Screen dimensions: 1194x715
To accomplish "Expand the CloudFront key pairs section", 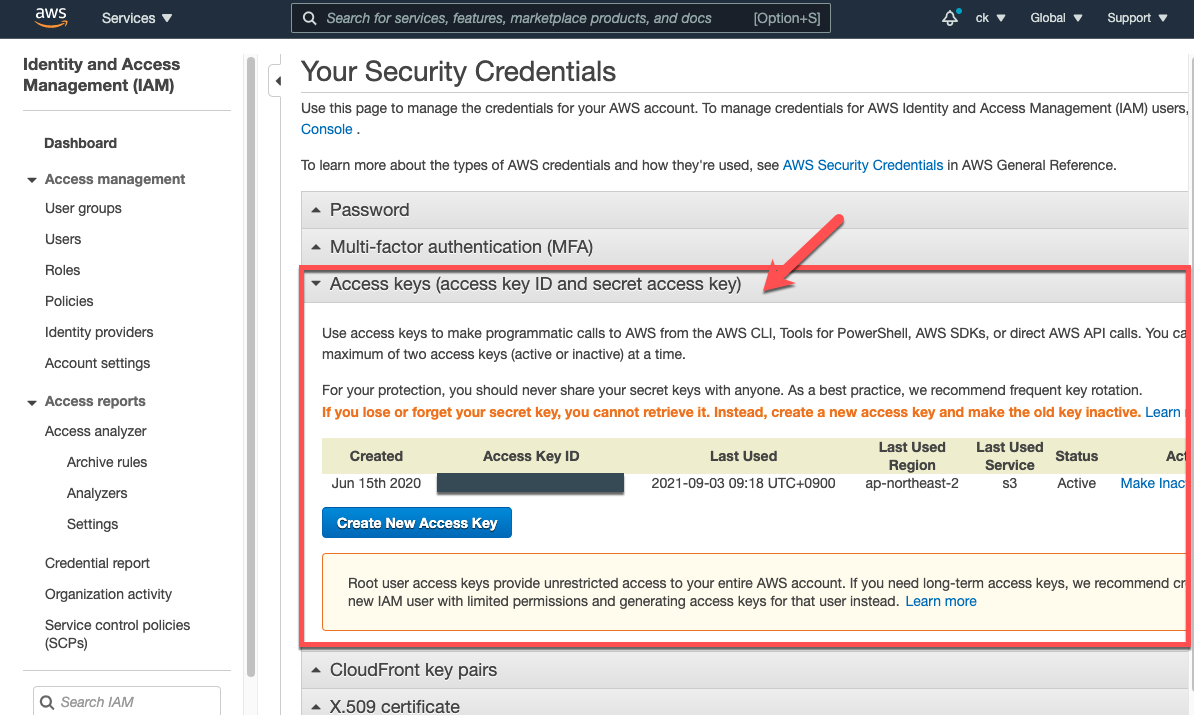I will pos(413,670).
